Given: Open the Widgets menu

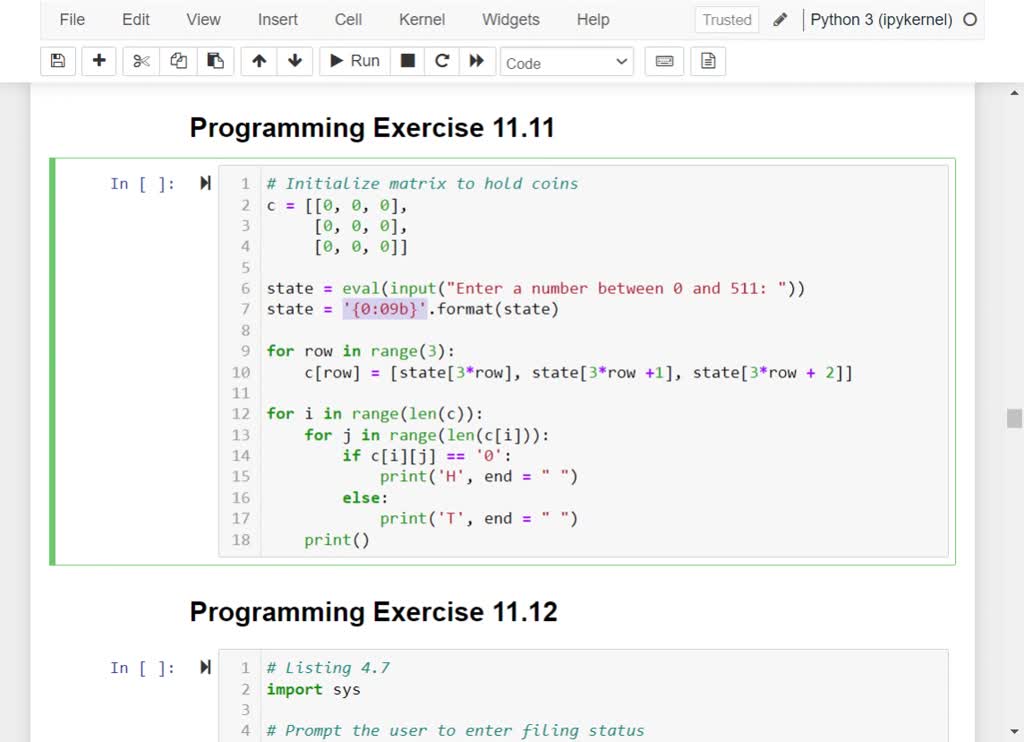Looking at the screenshot, I should 510,19.
